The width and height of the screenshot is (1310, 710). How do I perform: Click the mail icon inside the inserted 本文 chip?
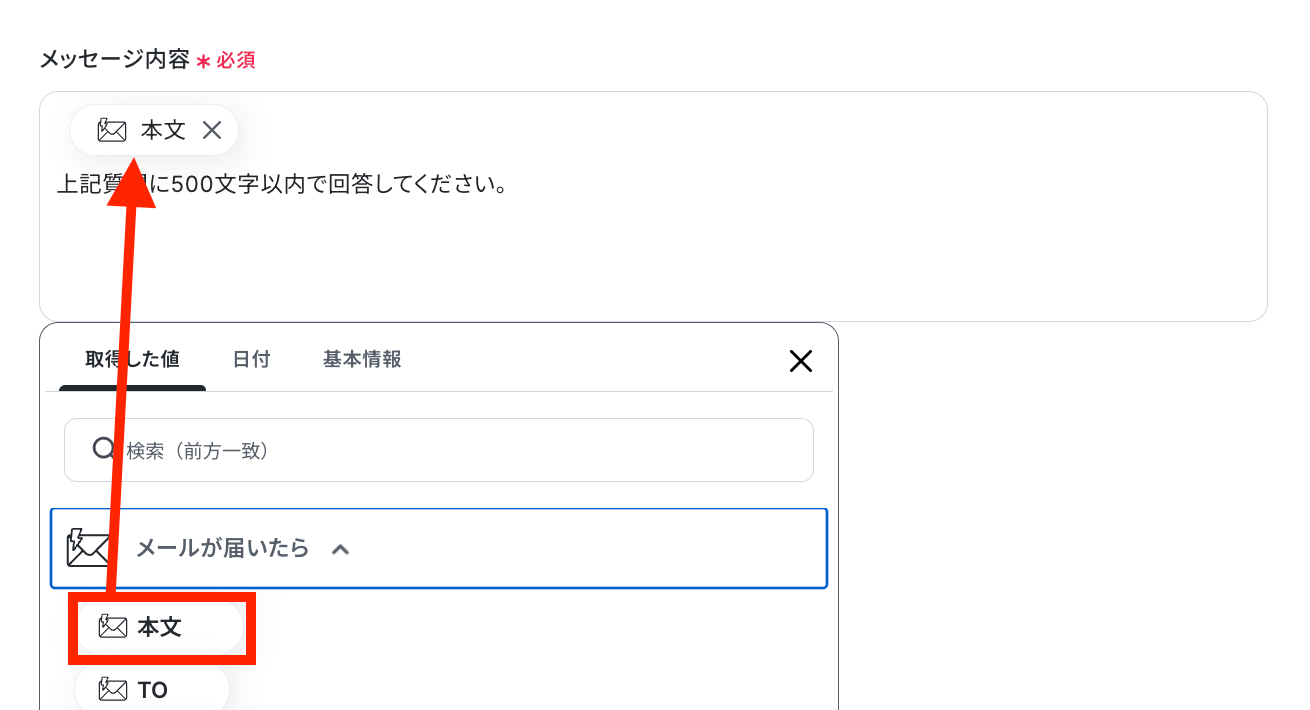[112, 130]
